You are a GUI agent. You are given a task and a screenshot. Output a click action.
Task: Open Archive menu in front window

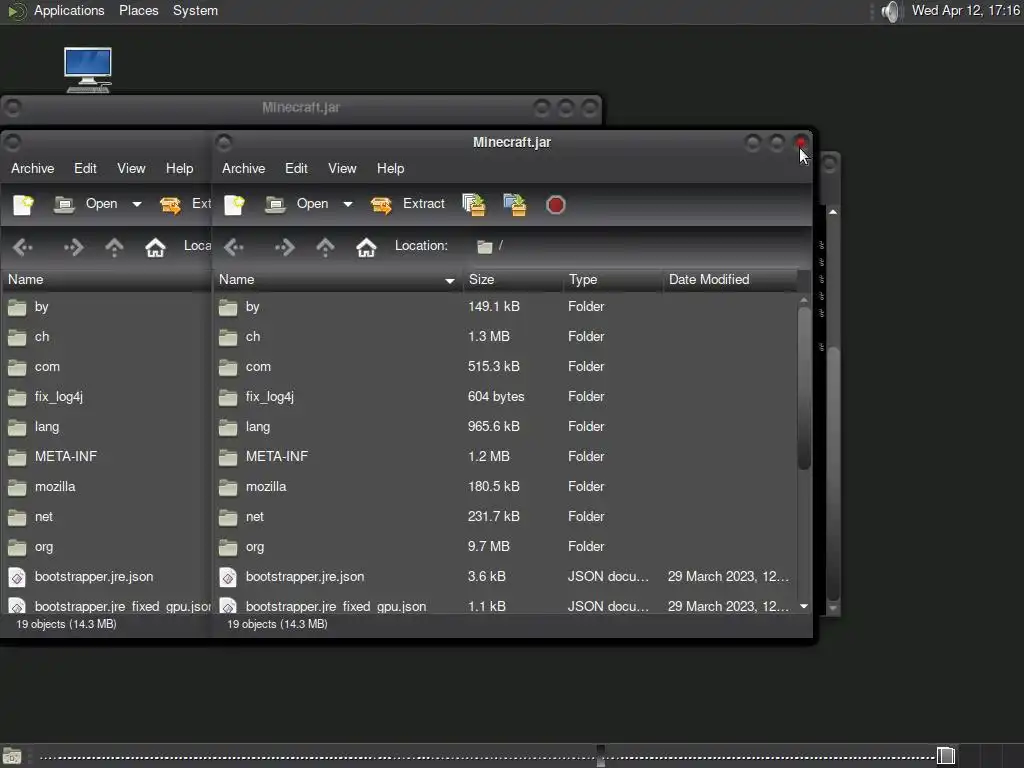pos(244,168)
